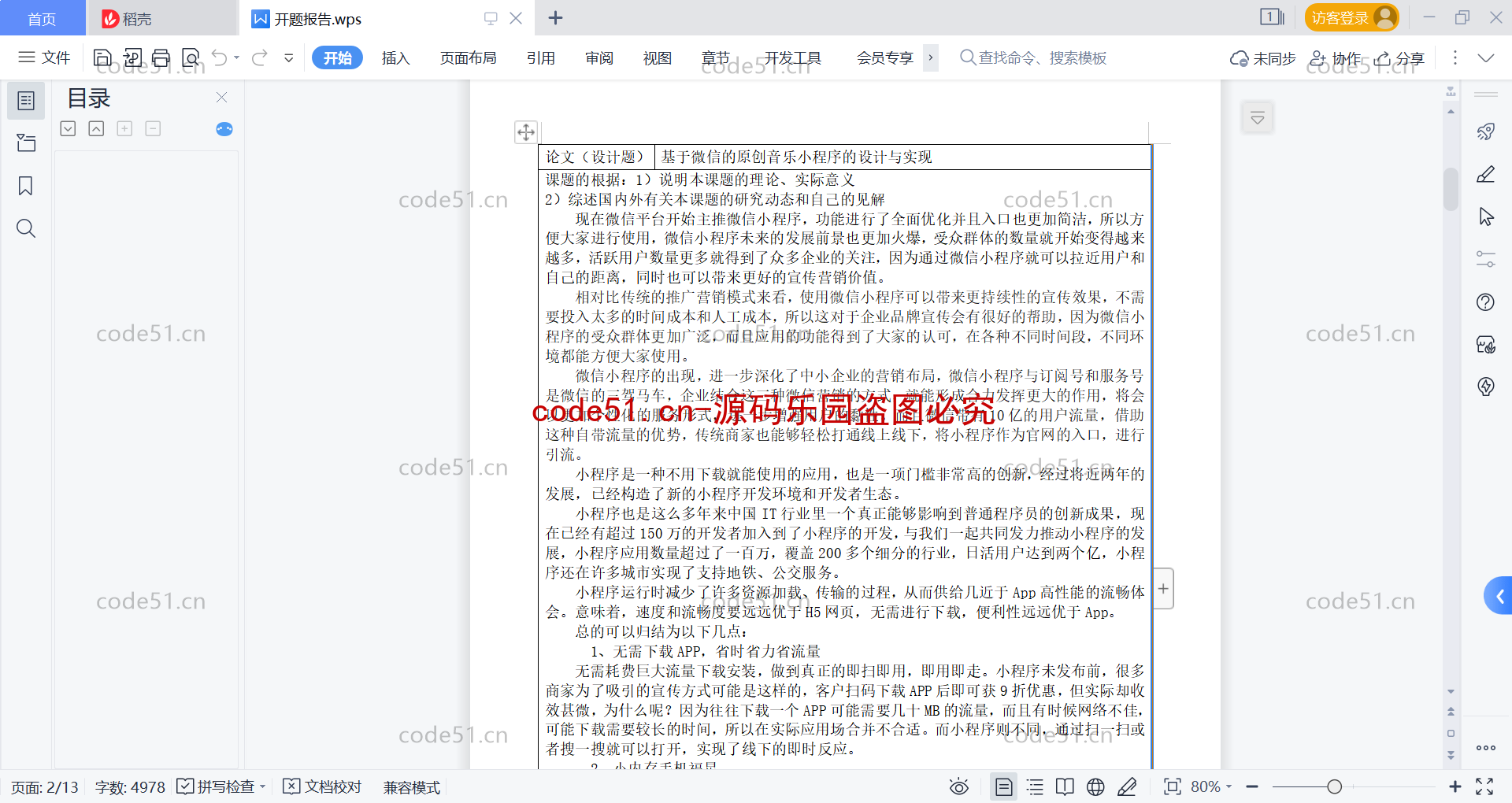
Task: Open the 审阅 tab
Action: tap(599, 57)
